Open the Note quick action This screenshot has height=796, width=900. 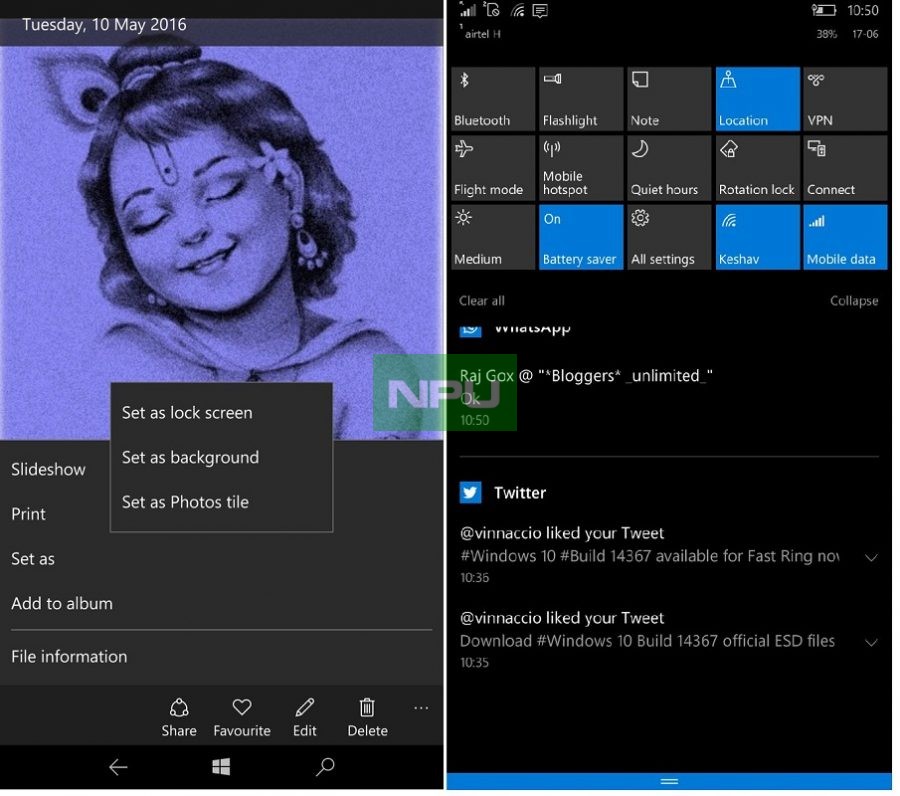coord(669,99)
